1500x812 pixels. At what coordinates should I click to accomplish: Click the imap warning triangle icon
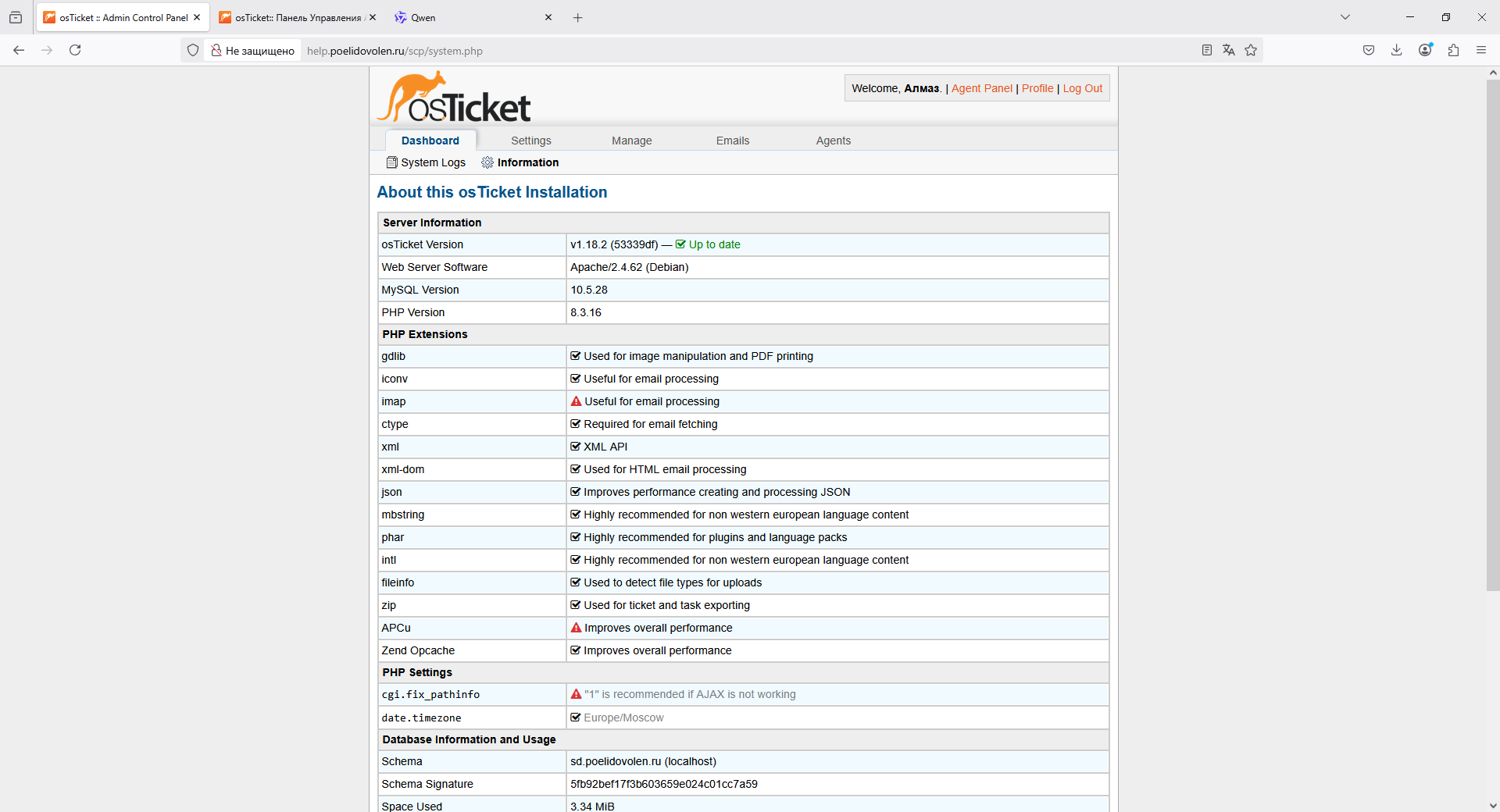click(x=576, y=401)
